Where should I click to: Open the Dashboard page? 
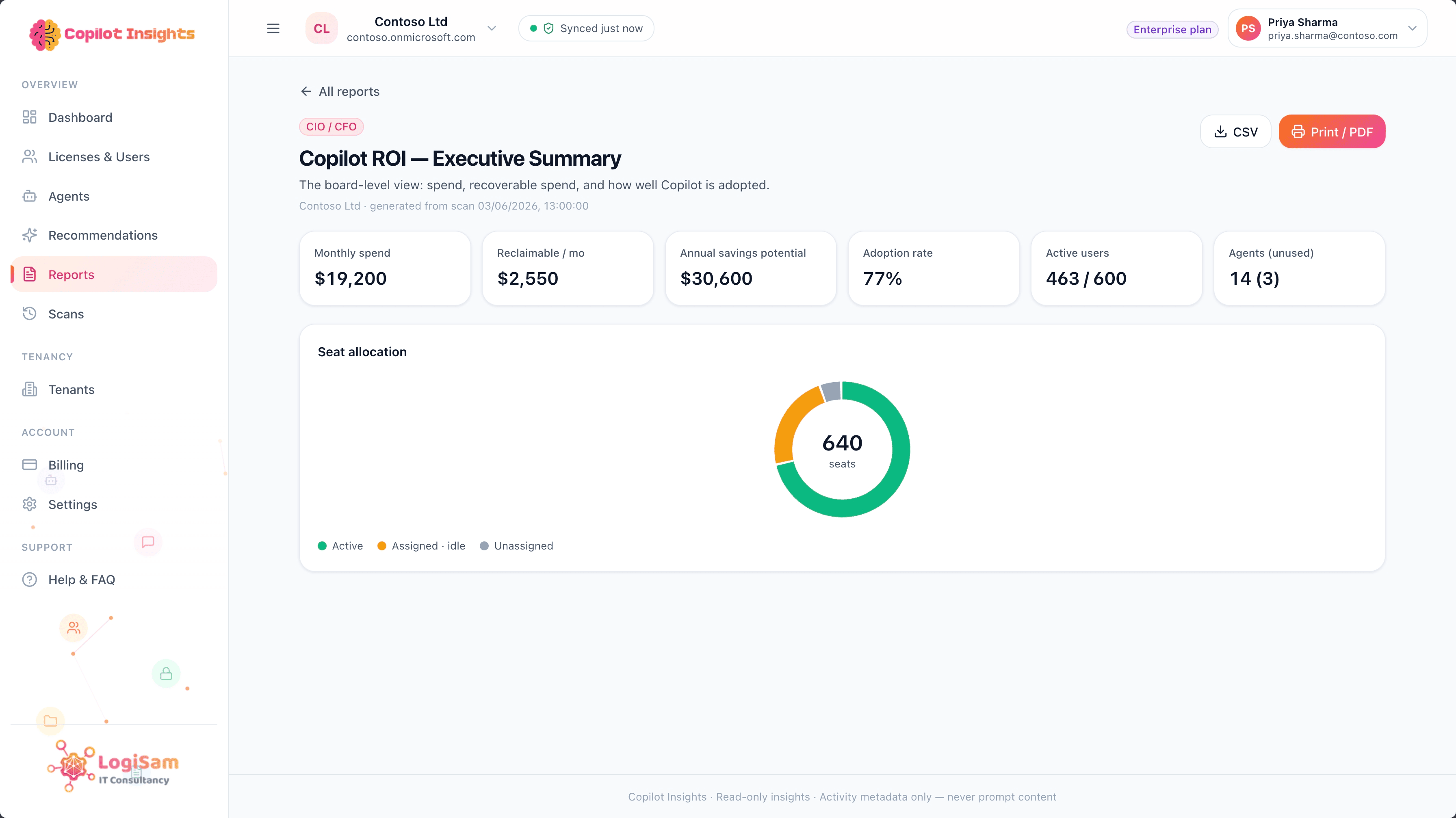(114, 117)
